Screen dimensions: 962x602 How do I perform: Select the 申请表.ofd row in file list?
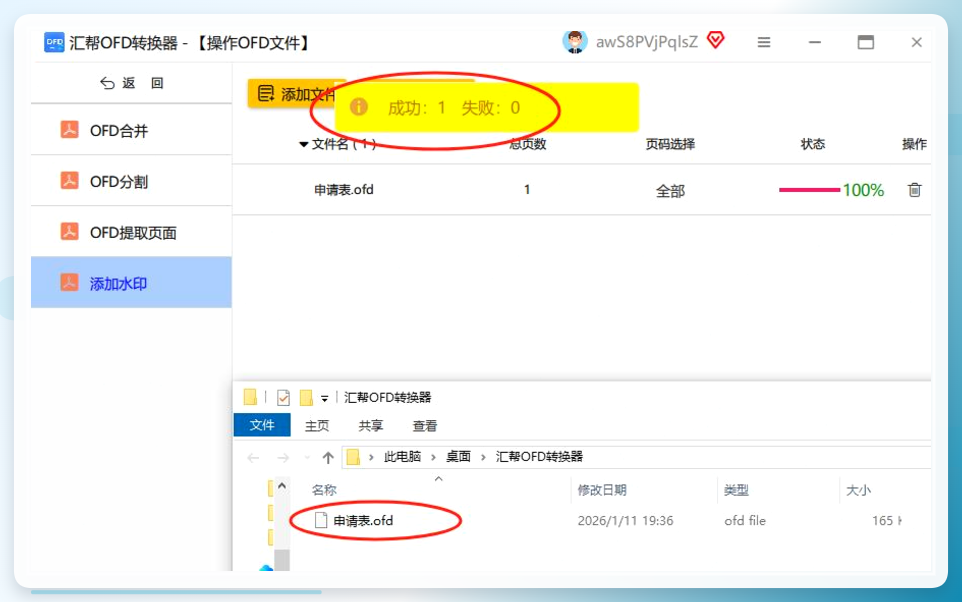[582, 190]
